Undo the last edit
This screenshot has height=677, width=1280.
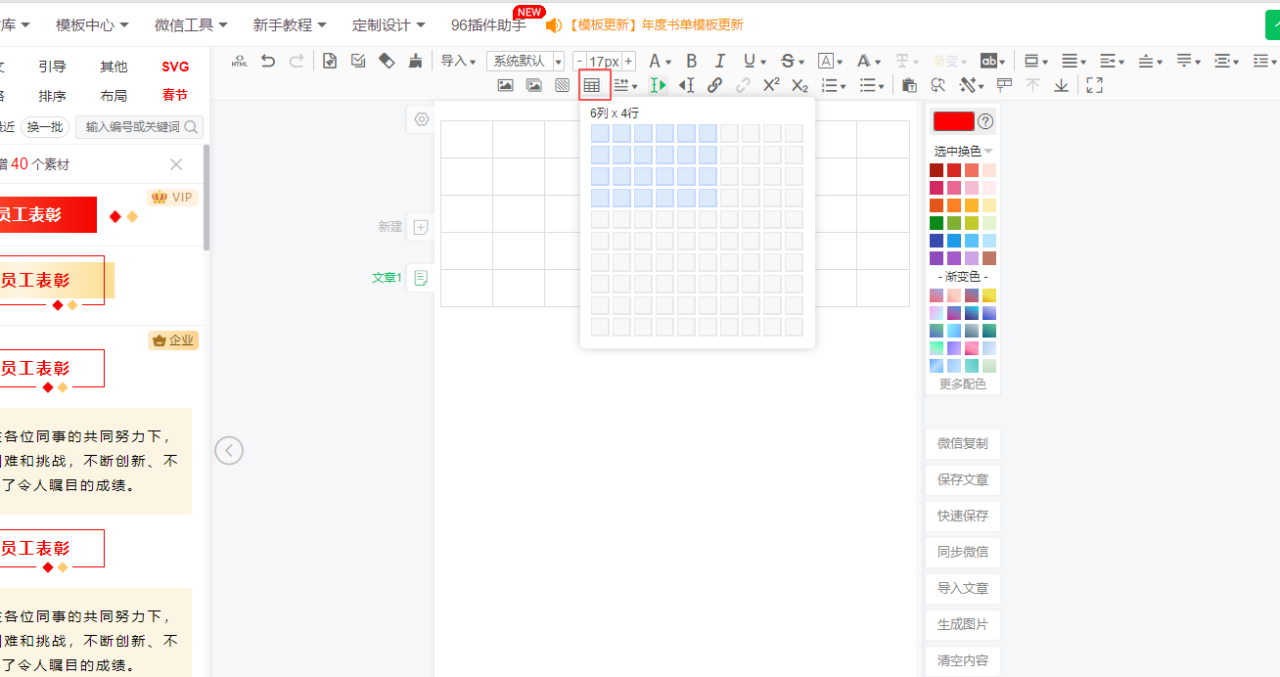click(267, 61)
